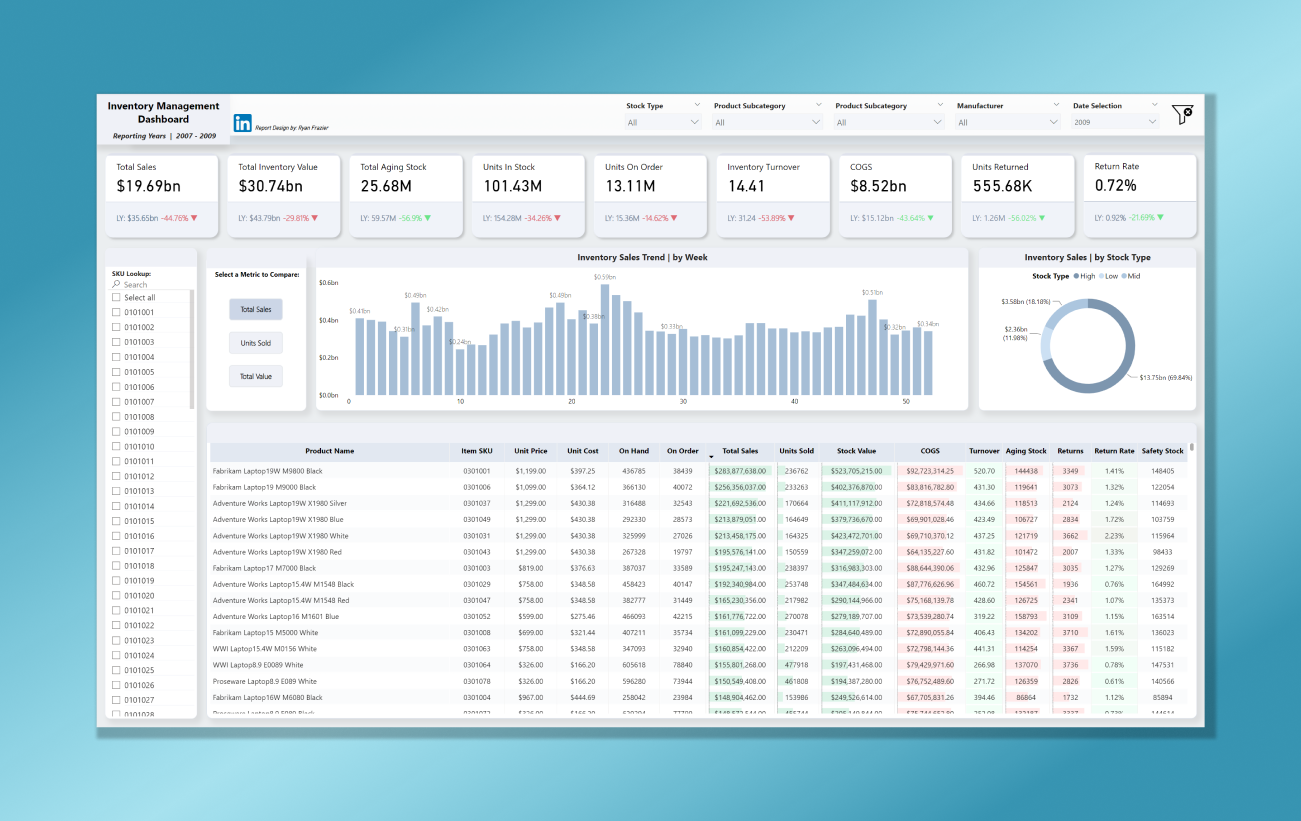1301x821 pixels.
Task: Sort table by Product Name header
Action: point(330,451)
